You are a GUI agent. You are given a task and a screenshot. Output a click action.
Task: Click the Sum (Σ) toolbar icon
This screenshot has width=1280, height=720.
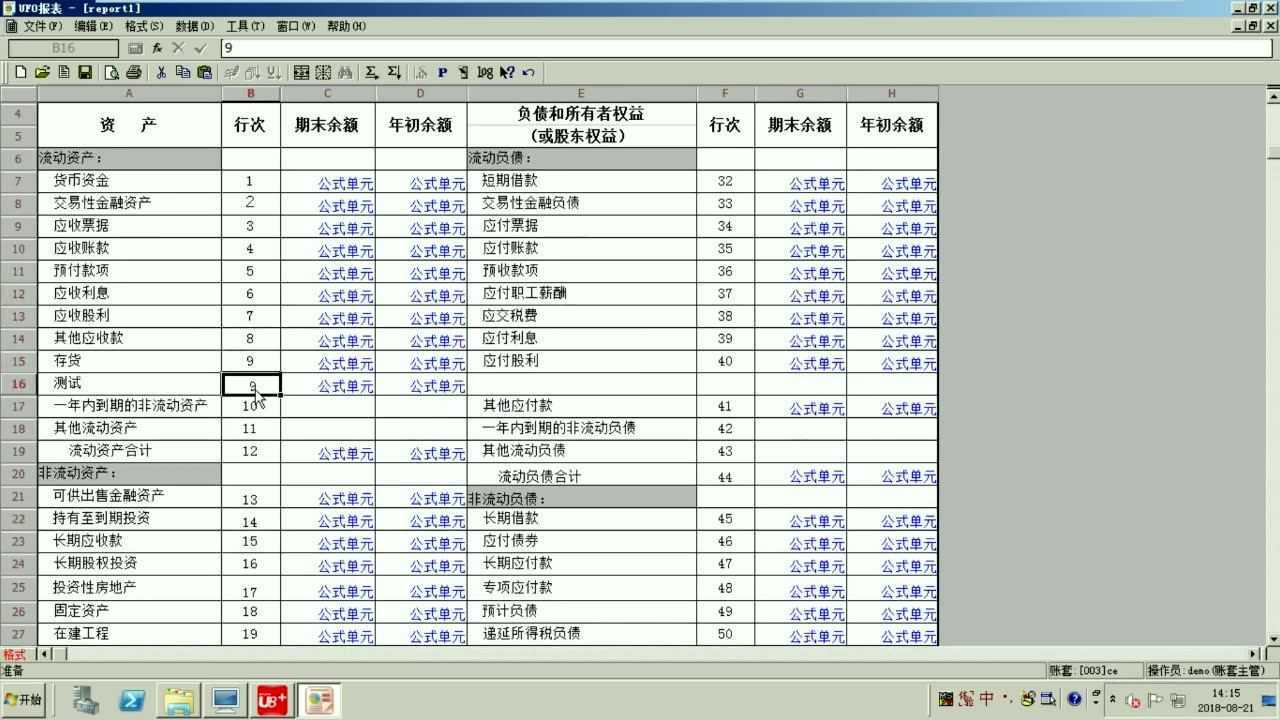coord(369,72)
